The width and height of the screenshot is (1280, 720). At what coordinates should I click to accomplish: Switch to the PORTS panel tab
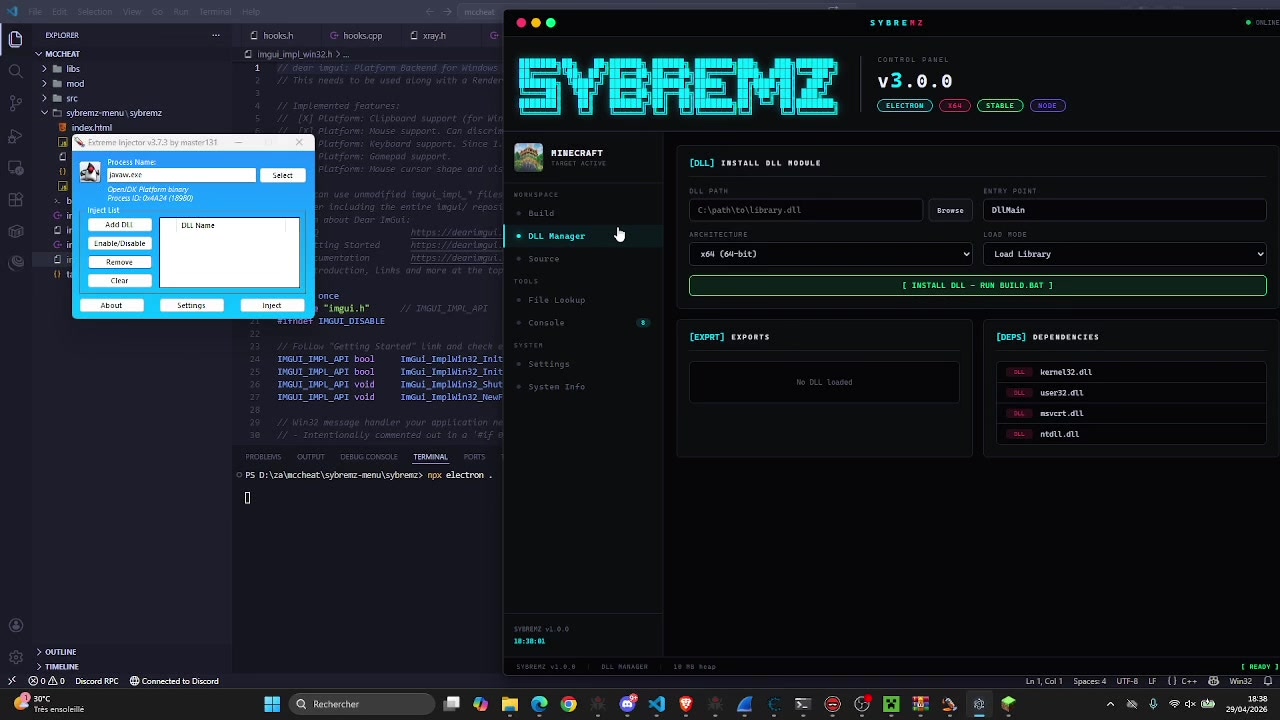point(474,457)
